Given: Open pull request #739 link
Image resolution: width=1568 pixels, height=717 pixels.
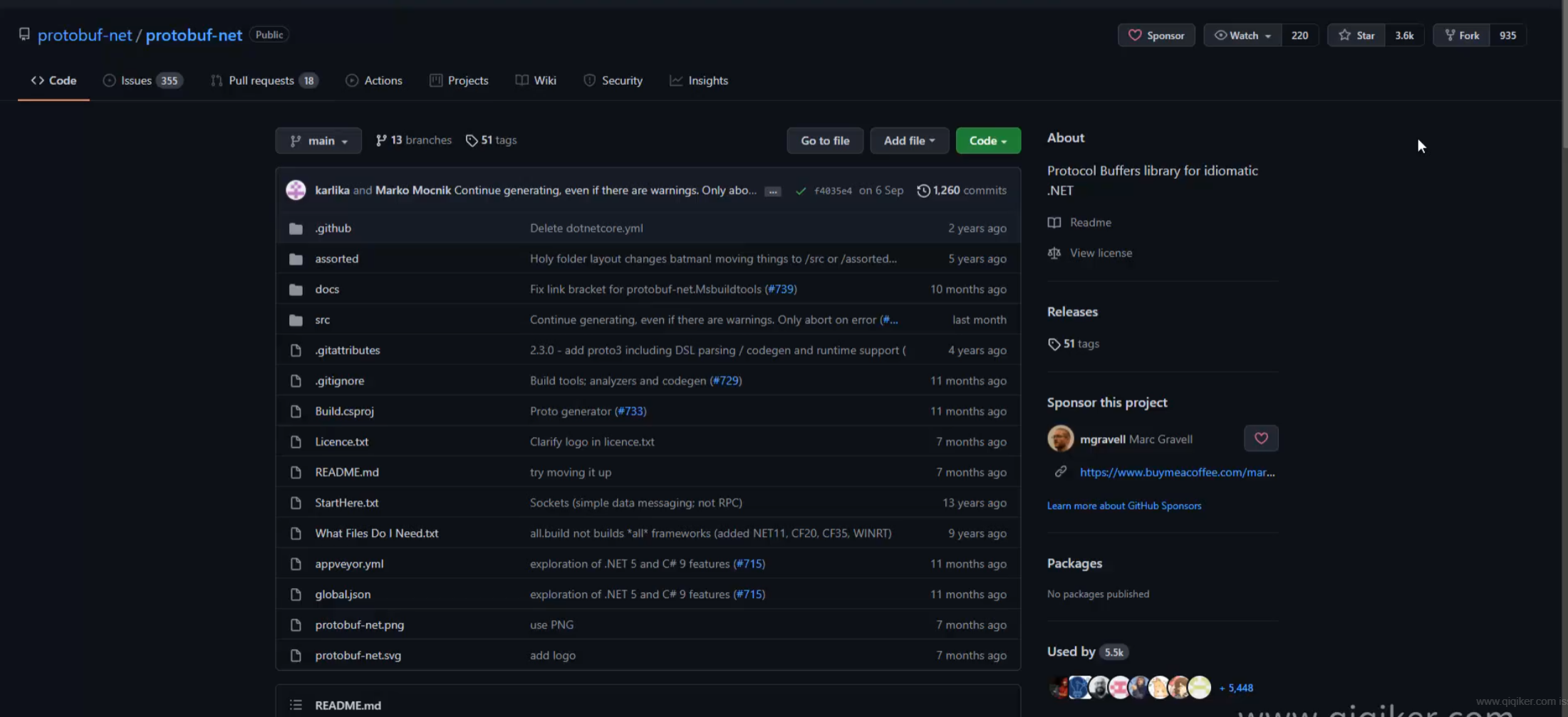Looking at the screenshot, I should [x=780, y=289].
